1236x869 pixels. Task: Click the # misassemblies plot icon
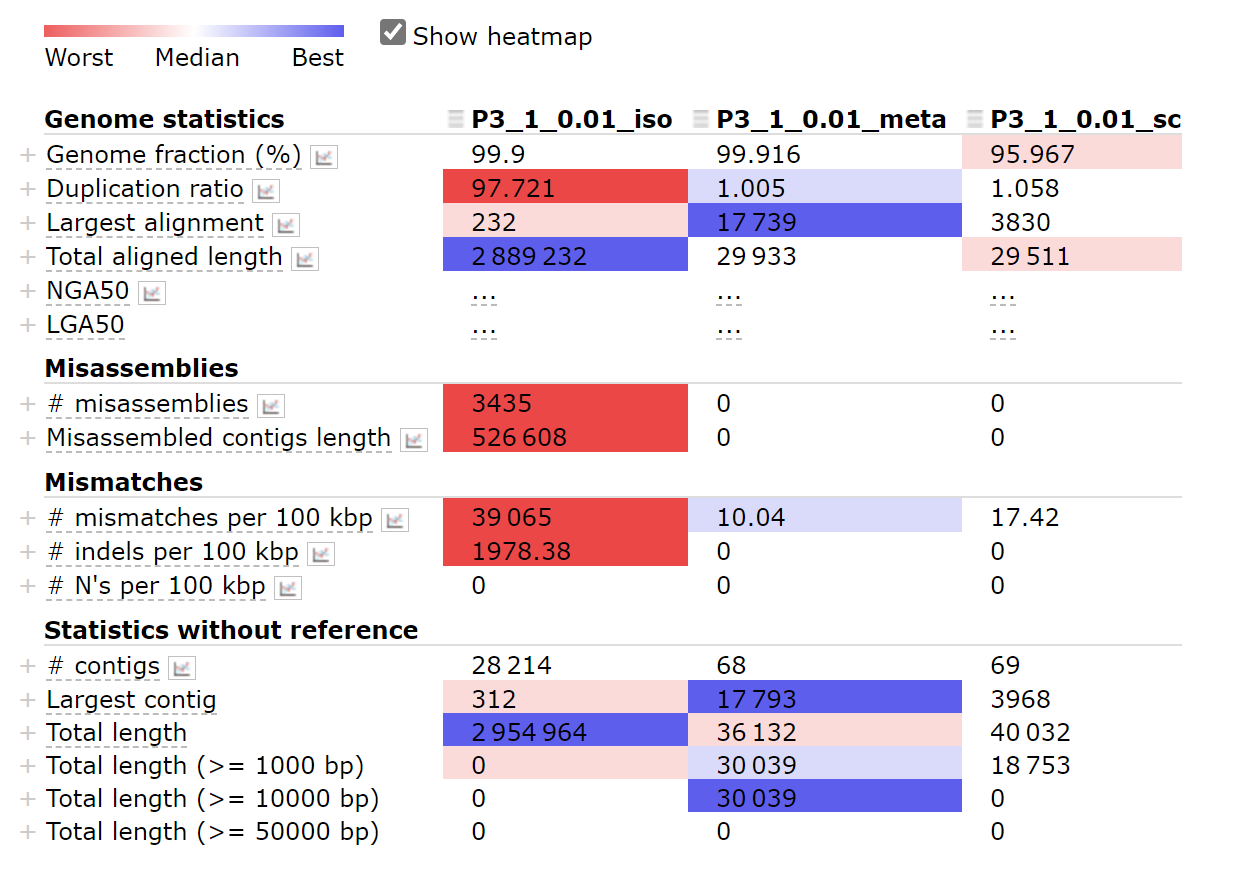pyautogui.click(x=271, y=406)
